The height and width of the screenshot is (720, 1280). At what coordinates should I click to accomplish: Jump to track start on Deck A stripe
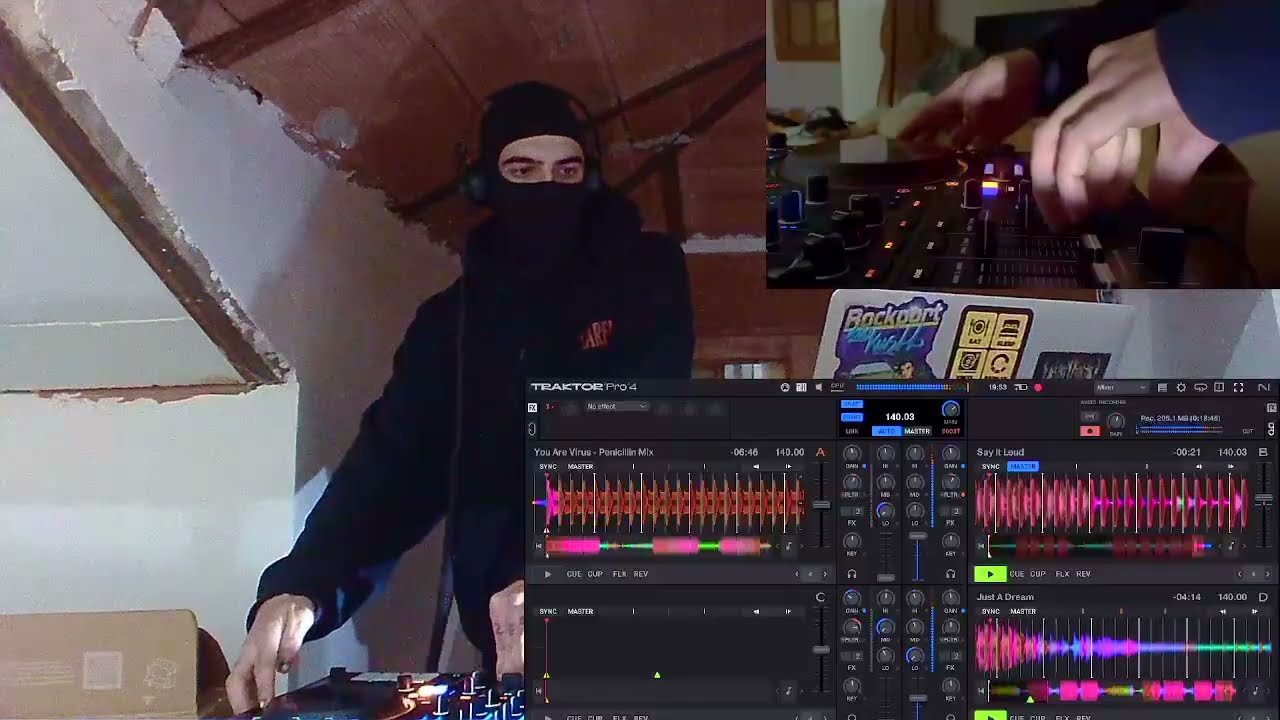click(x=539, y=546)
